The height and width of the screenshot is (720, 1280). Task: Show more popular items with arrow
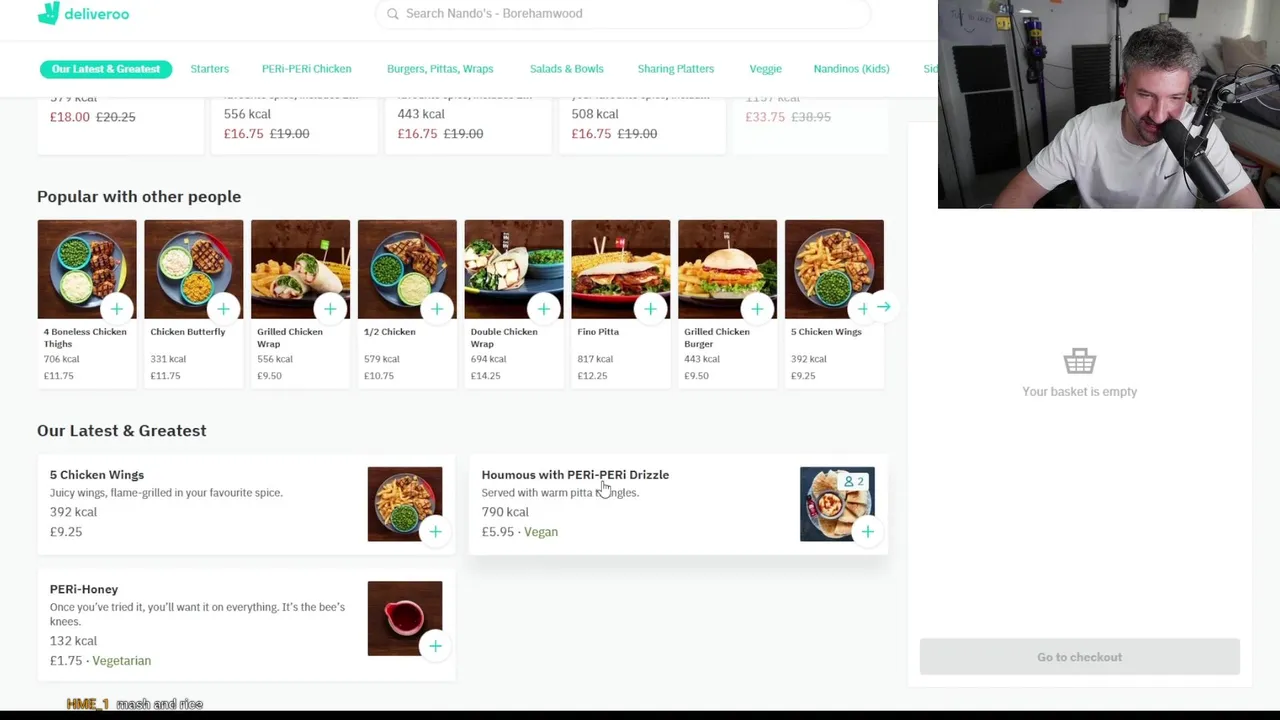884,307
